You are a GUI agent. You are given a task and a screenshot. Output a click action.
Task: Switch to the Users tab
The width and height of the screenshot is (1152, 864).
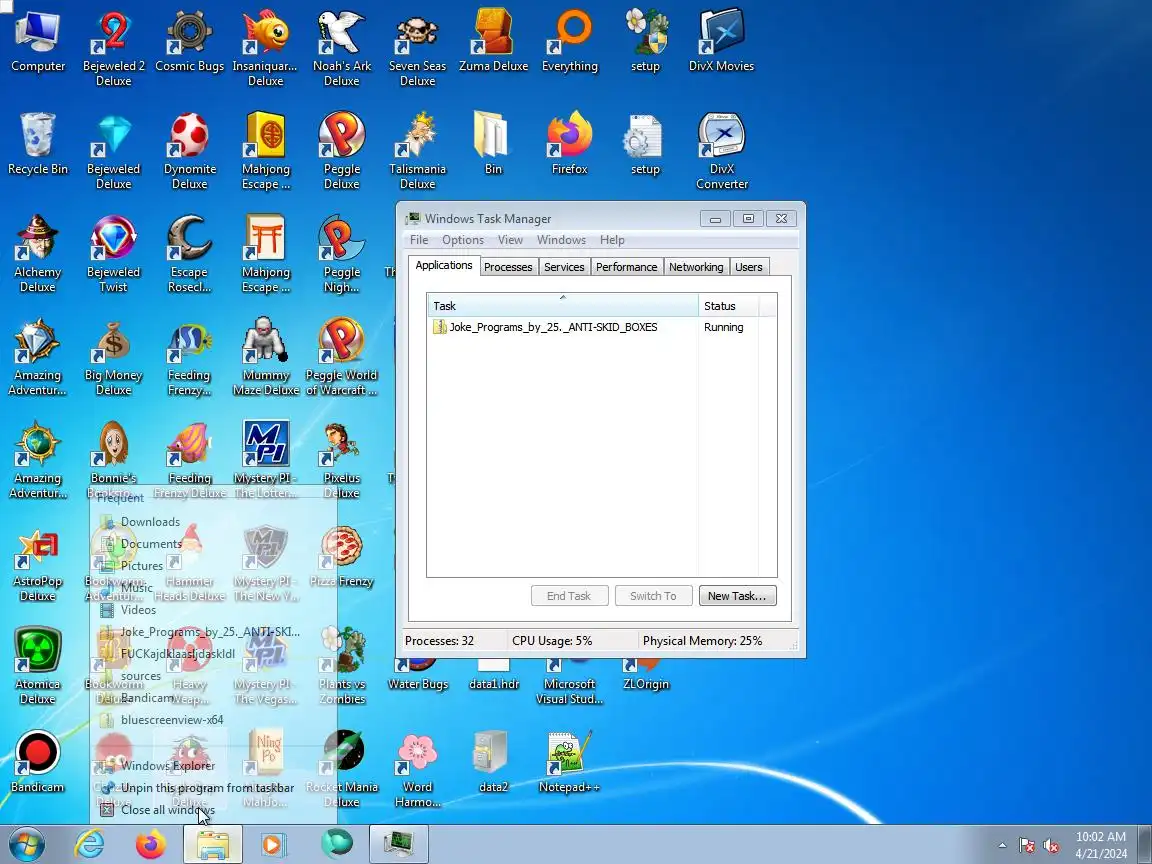(x=749, y=267)
